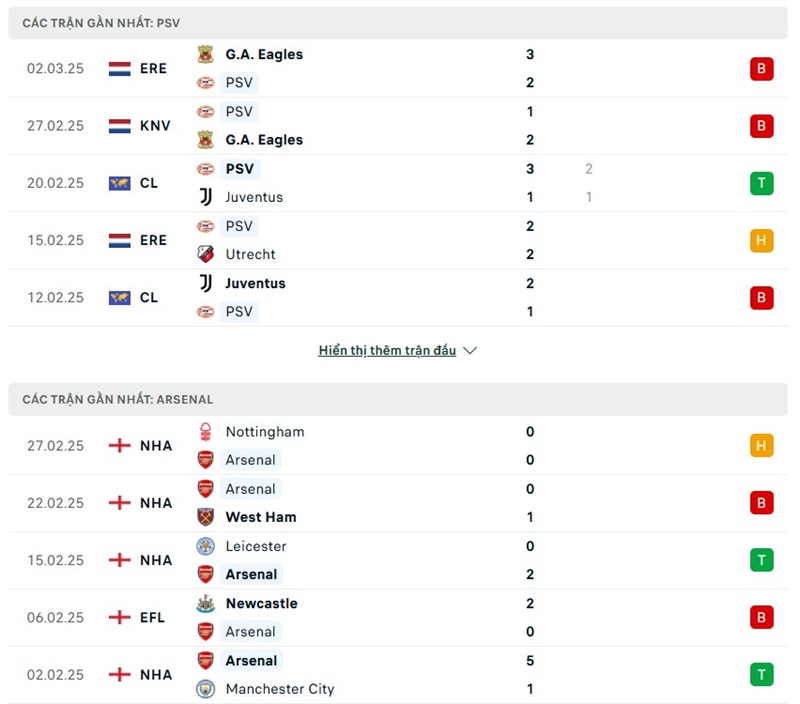
Task: Open the Leicester club logo
Action: pyautogui.click(x=205, y=546)
